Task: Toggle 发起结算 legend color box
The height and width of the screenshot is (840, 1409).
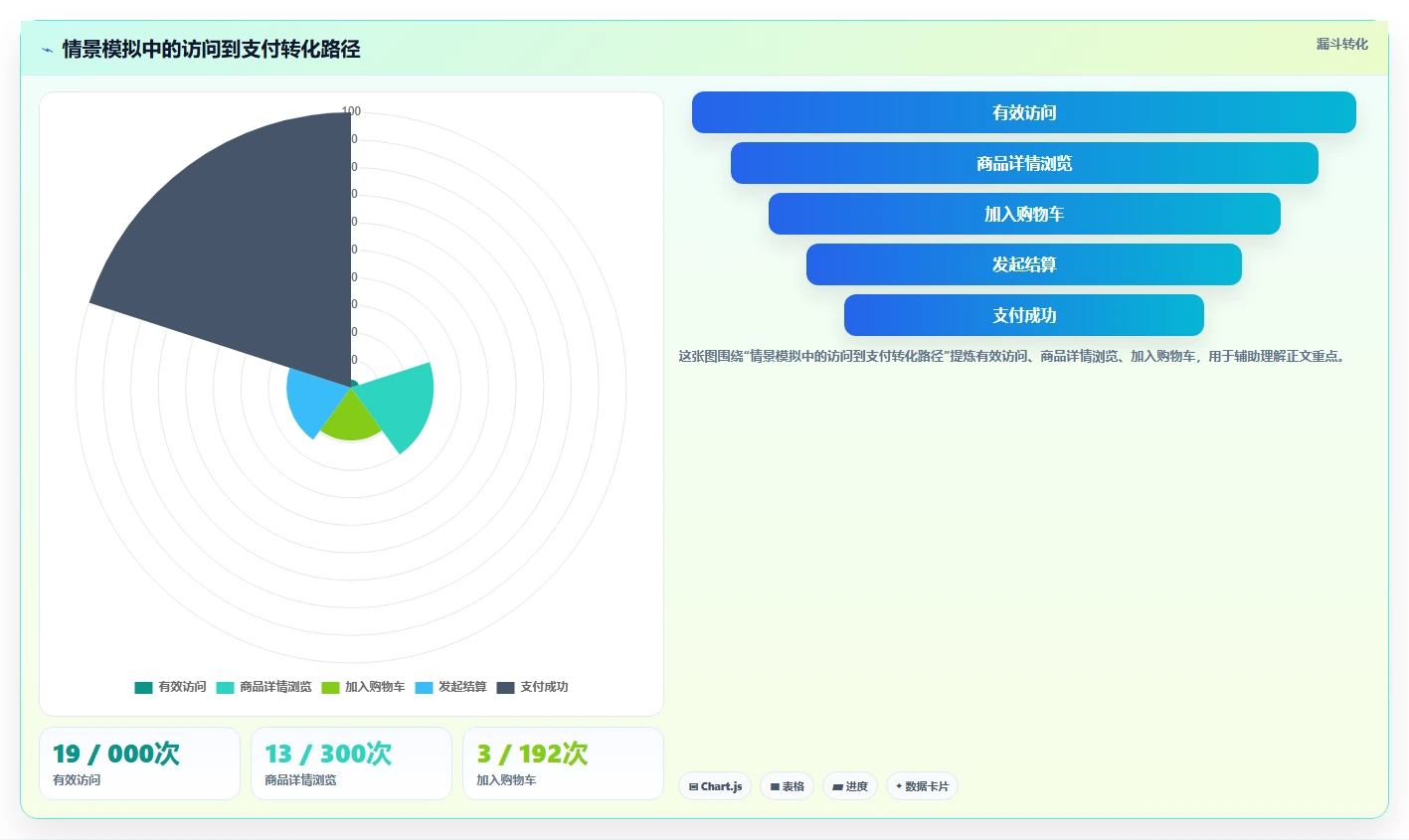Action: [x=424, y=687]
